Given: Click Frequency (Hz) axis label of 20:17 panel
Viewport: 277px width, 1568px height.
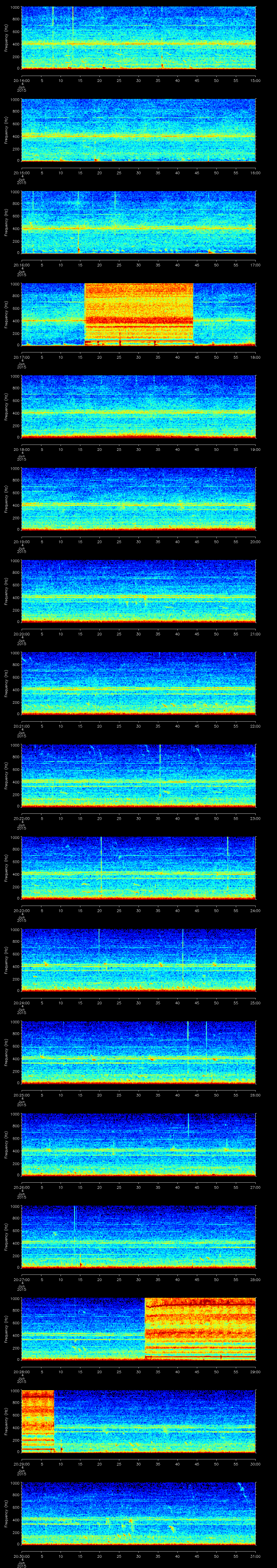Looking at the screenshot, I should [x=6, y=314].
